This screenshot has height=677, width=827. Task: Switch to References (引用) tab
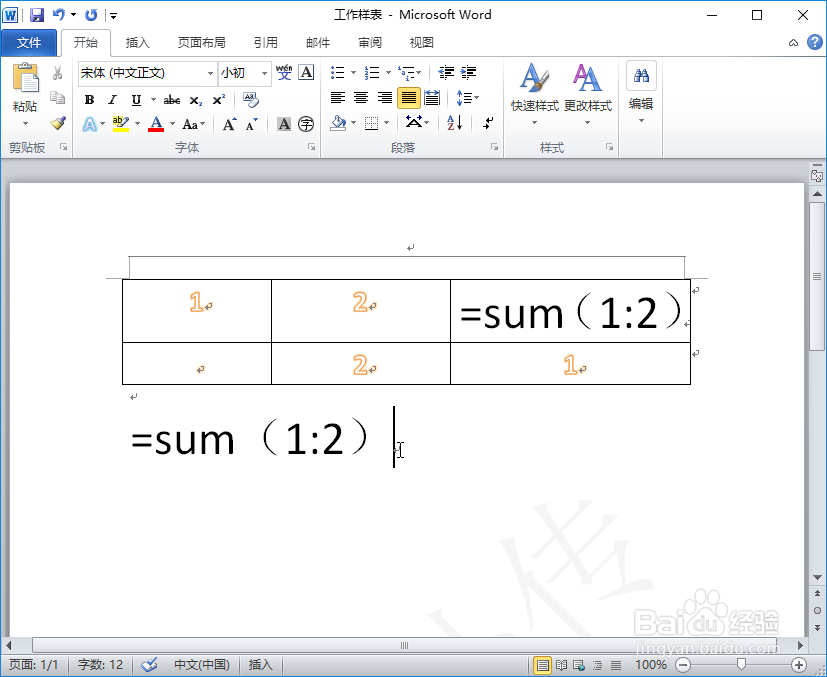click(x=265, y=43)
